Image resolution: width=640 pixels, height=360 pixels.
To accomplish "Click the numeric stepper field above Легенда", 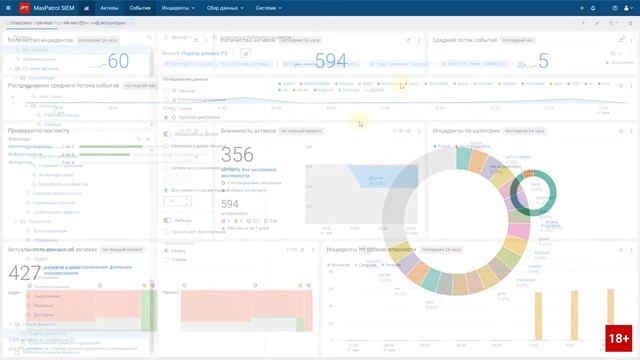I will (x=177, y=201).
